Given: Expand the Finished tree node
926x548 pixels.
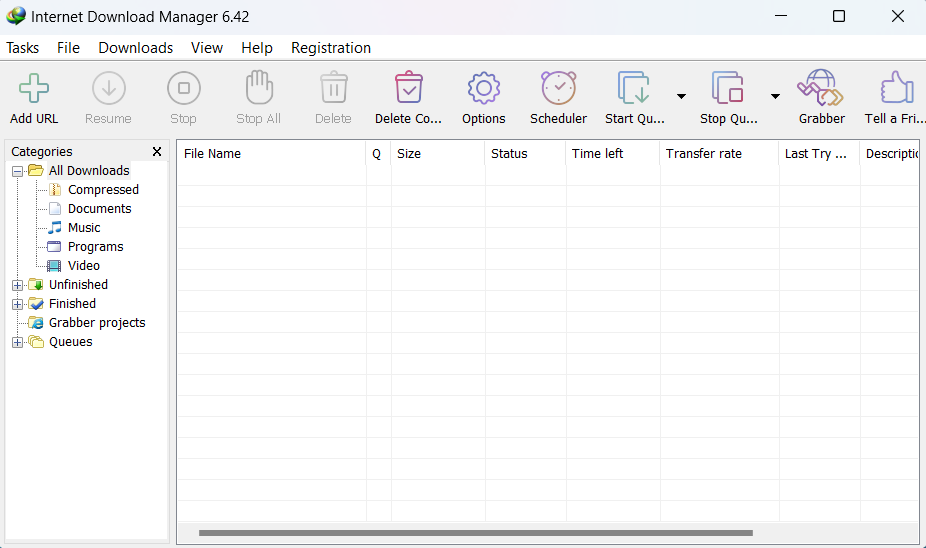Looking at the screenshot, I should pos(18,304).
